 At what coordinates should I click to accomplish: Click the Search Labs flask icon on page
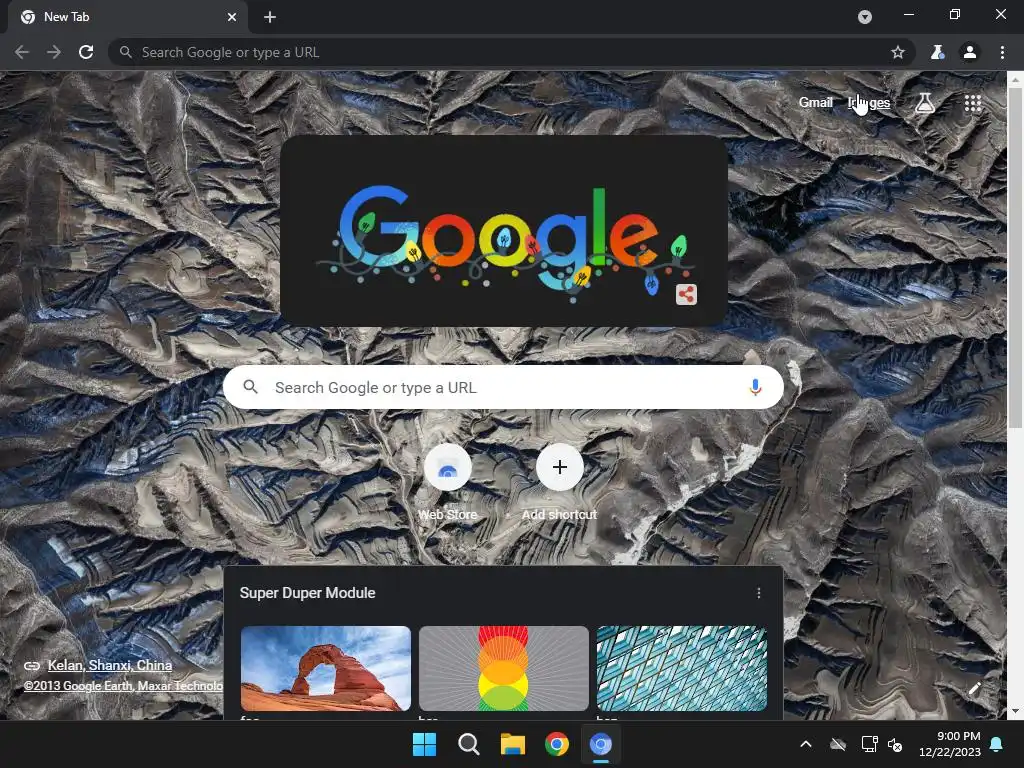[x=925, y=103]
